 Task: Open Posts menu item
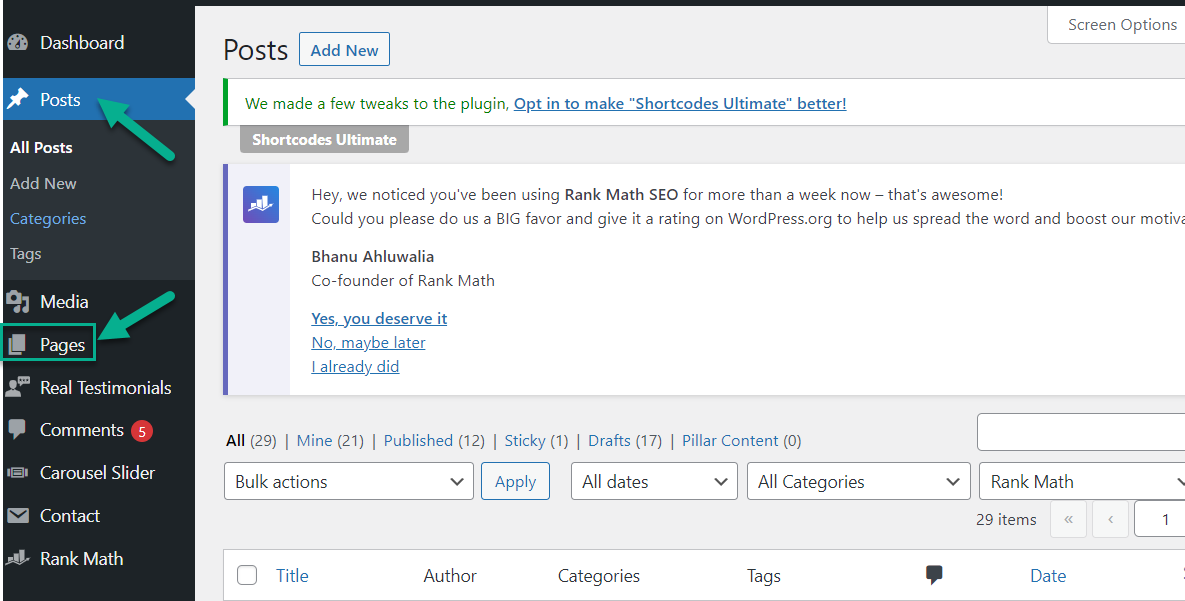[60, 99]
